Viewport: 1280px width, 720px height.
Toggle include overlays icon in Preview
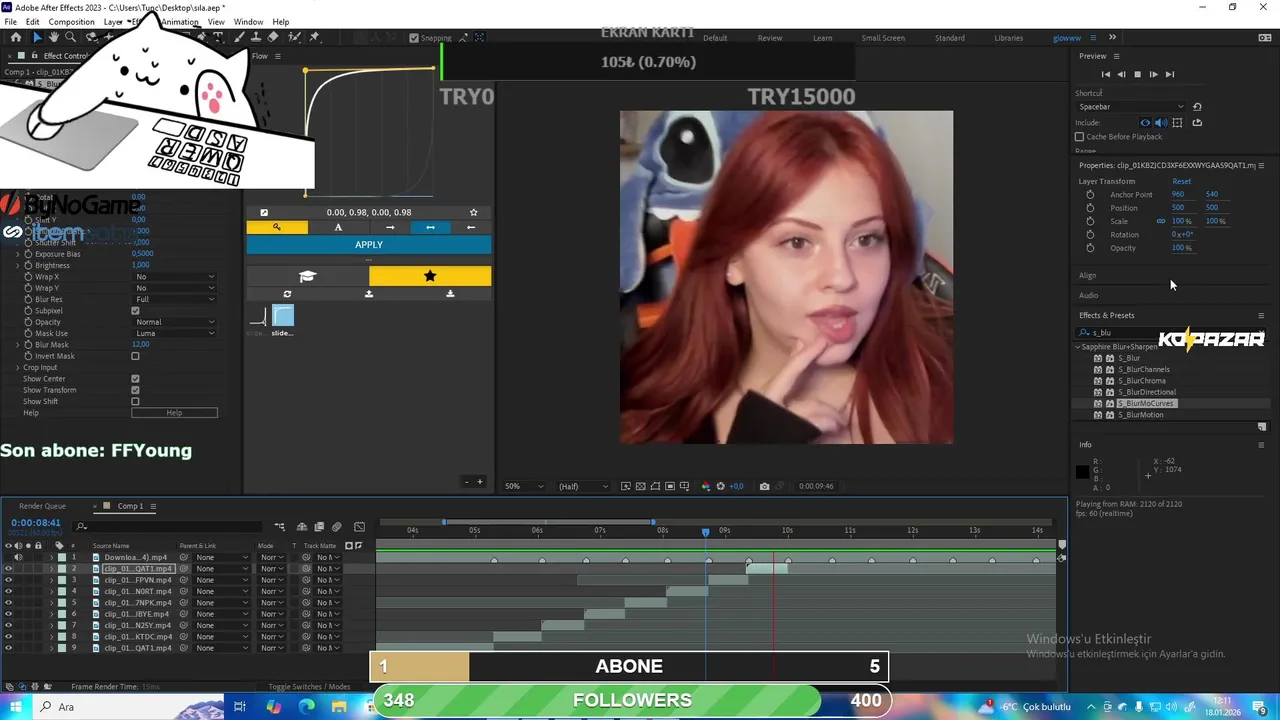click(1177, 123)
